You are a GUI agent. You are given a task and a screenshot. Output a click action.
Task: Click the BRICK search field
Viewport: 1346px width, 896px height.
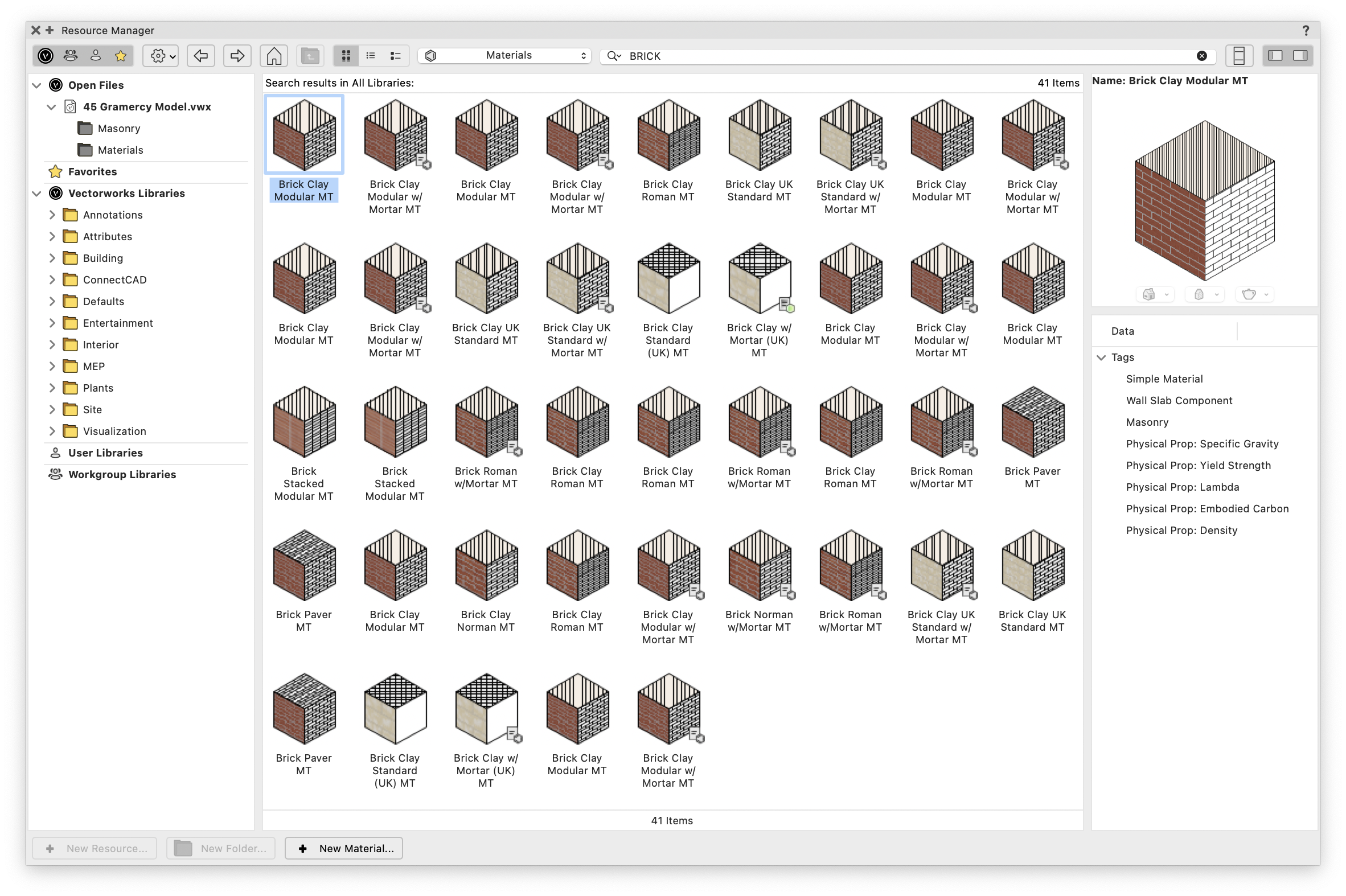903,55
